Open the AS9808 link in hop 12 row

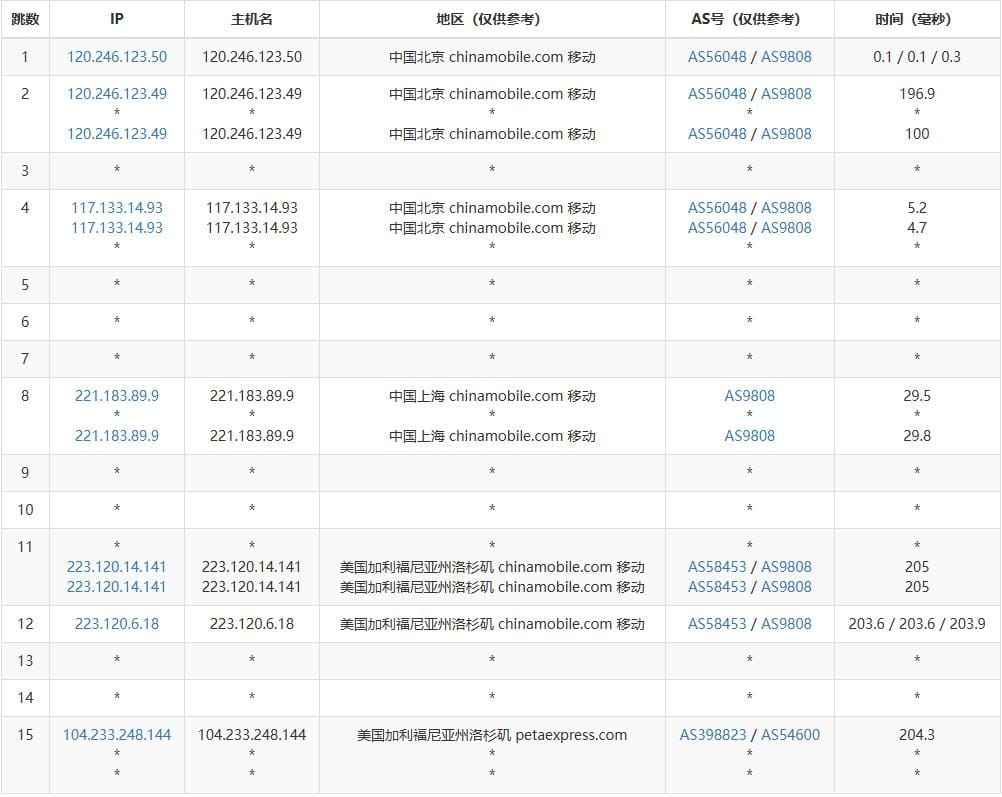(786, 624)
